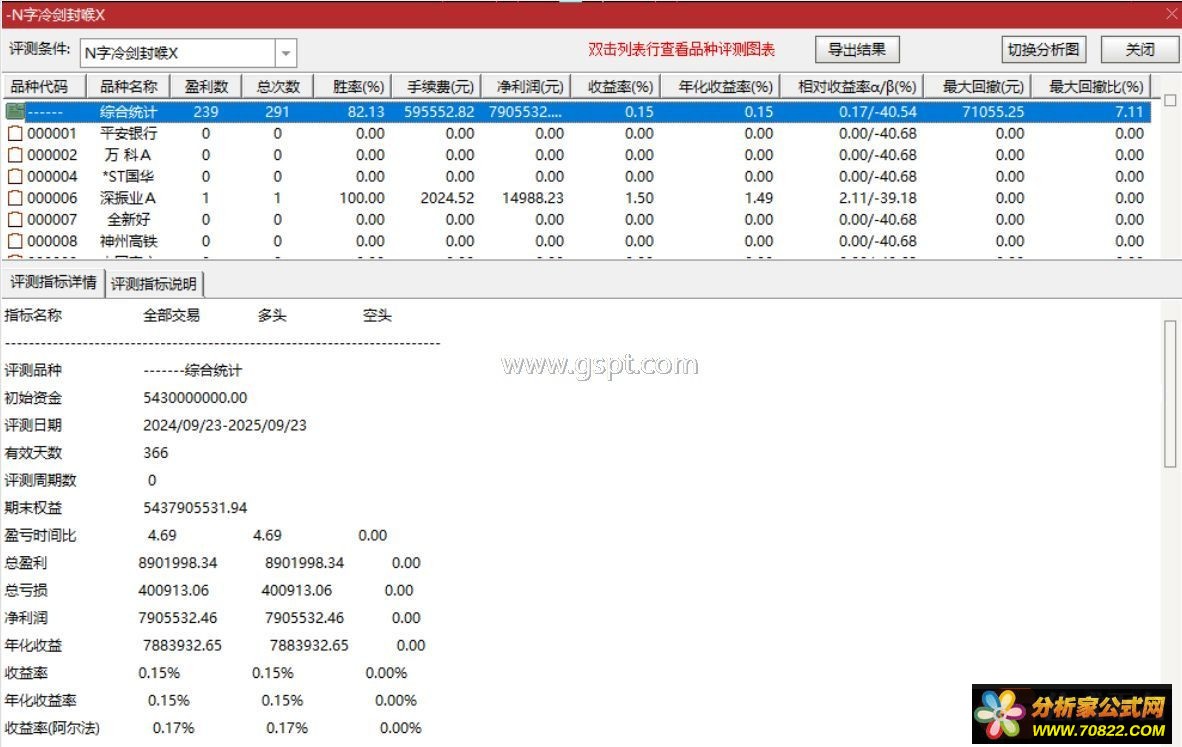The width and height of the screenshot is (1182, 747).
Task: Click fee value 2024.52 in 深振业A row
Action: (447, 198)
